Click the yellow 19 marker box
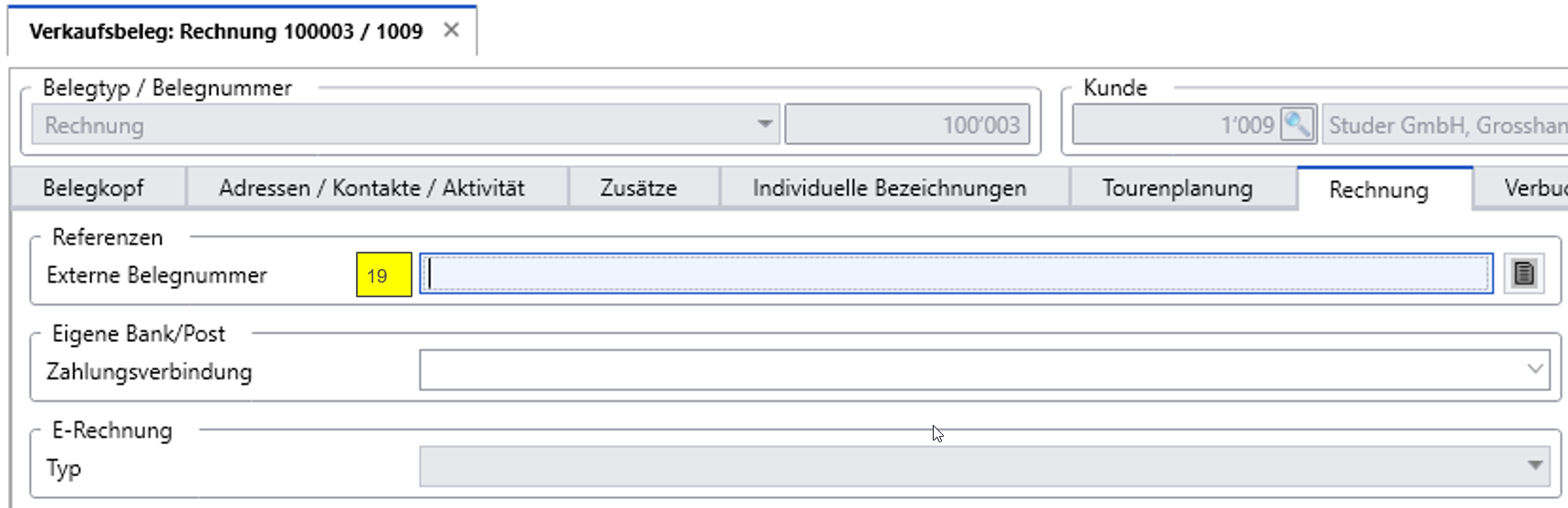The width and height of the screenshot is (1568, 508). 384,275
